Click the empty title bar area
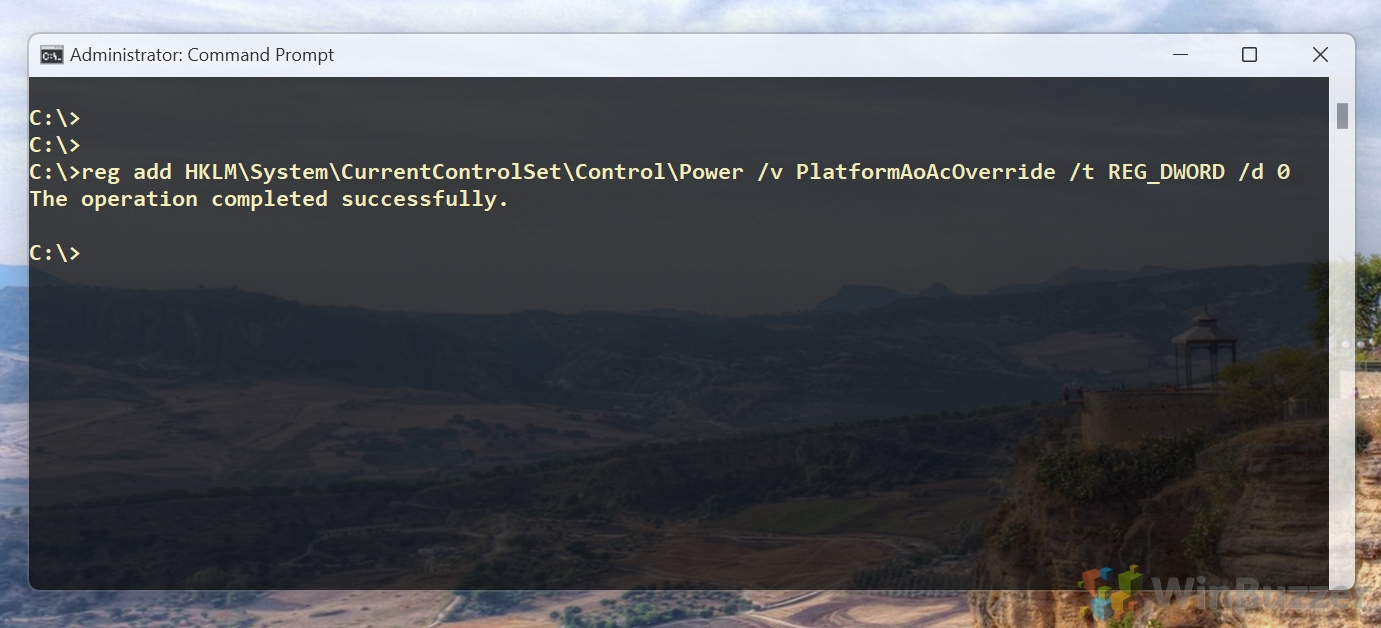The image size is (1381, 628). click(740, 55)
